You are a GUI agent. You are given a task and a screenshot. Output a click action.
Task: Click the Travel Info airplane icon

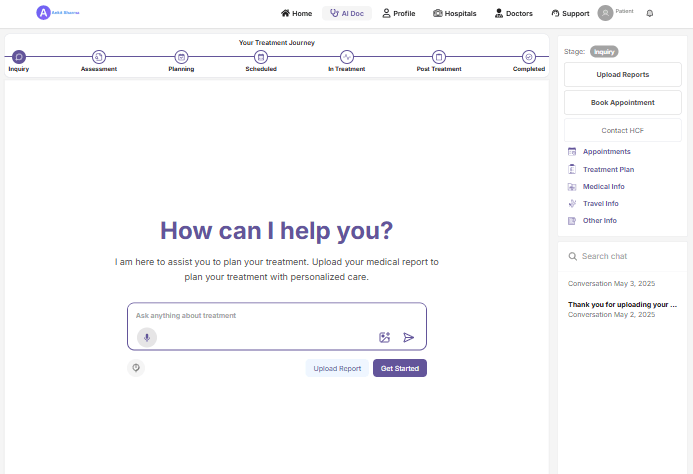click(572, 203)
